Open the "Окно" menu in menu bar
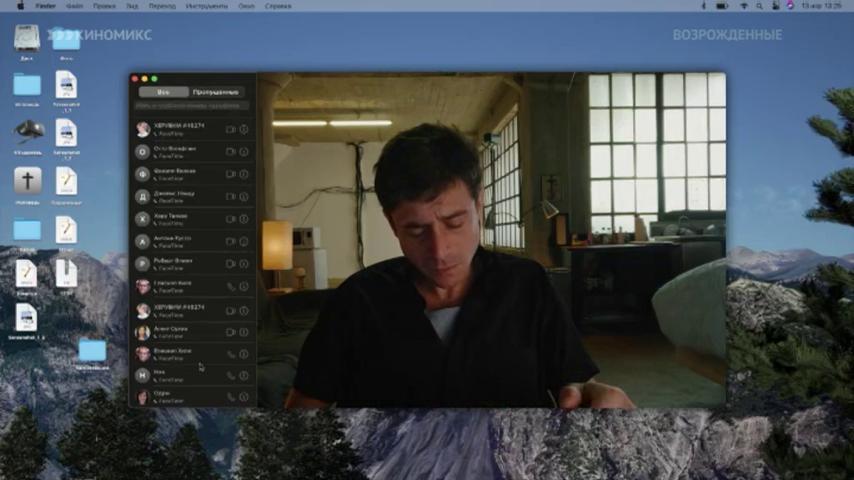 coord(246,6)
